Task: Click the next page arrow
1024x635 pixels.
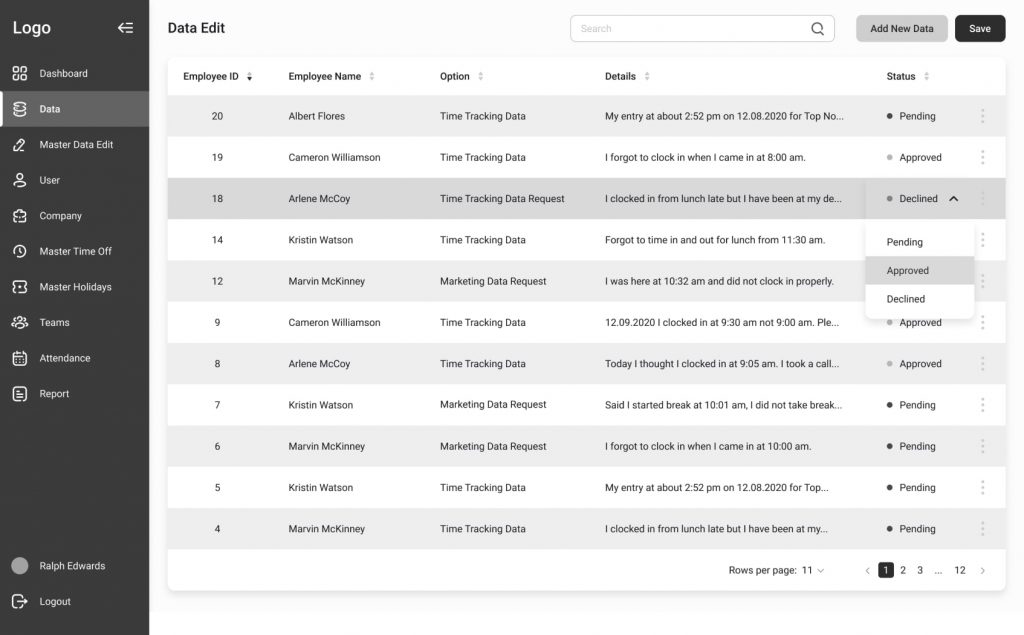Action: [982, 570]
